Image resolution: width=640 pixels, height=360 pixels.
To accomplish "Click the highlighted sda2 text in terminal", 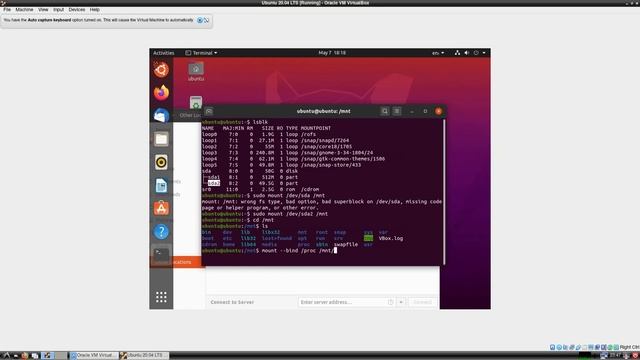I will pyautogui.click(x=214, y=183).
